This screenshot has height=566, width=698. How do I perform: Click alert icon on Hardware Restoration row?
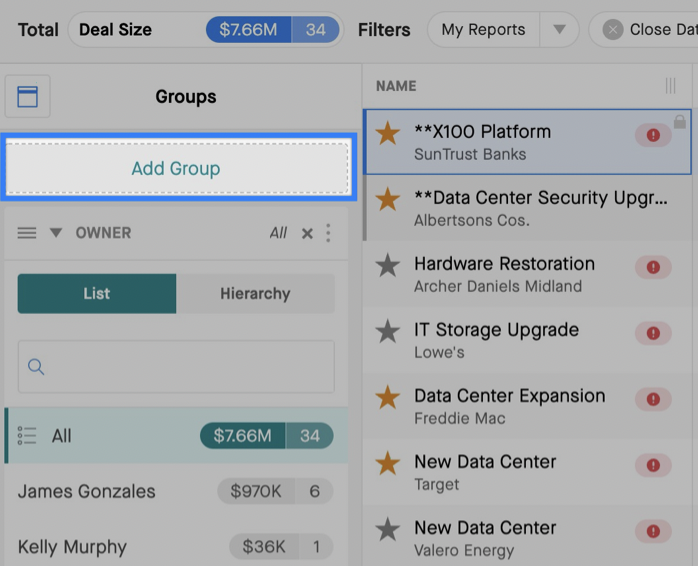(x=653, y=267)
